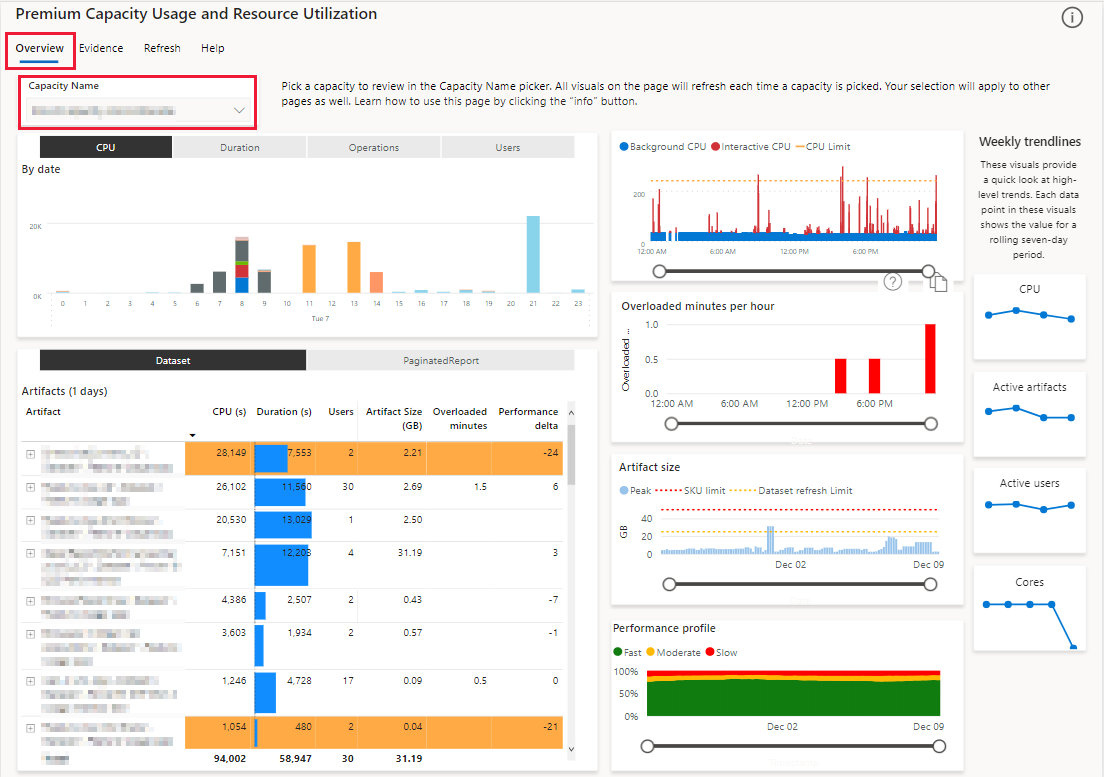Open the report information icon
1104x777 pixels.
tap(1072, 17)
